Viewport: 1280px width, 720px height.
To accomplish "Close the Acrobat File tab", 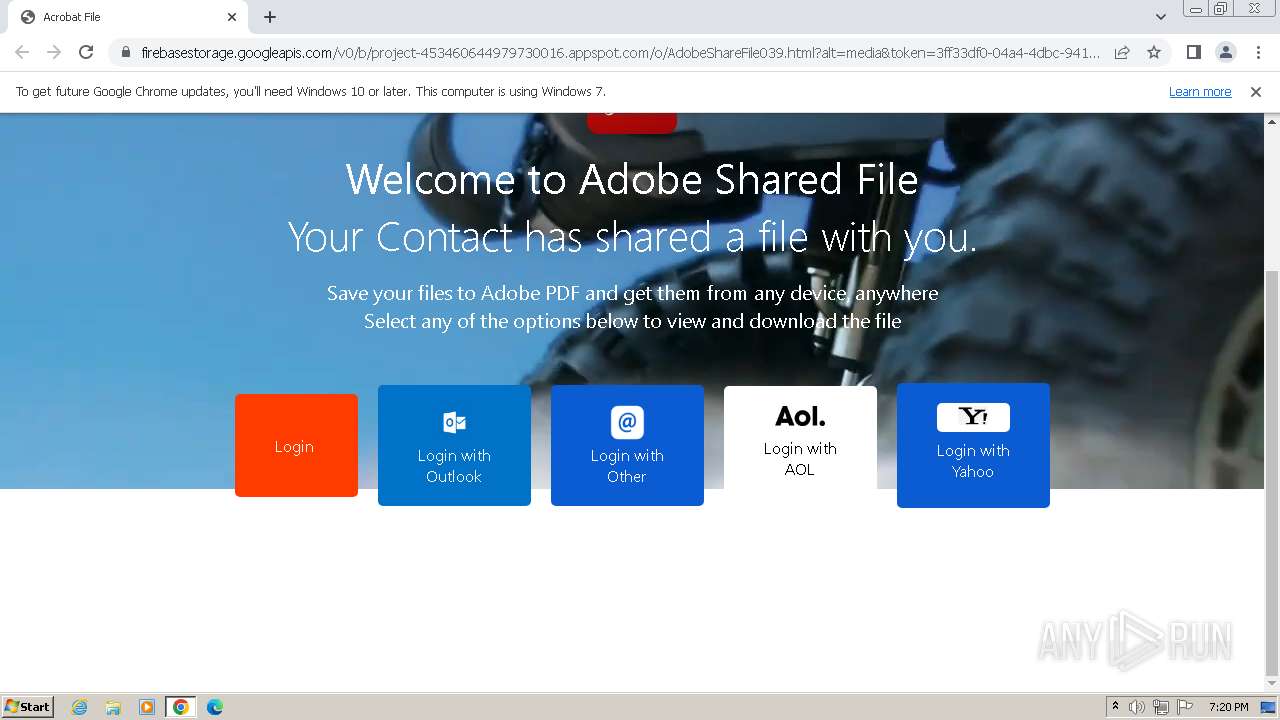I will 232,17.
